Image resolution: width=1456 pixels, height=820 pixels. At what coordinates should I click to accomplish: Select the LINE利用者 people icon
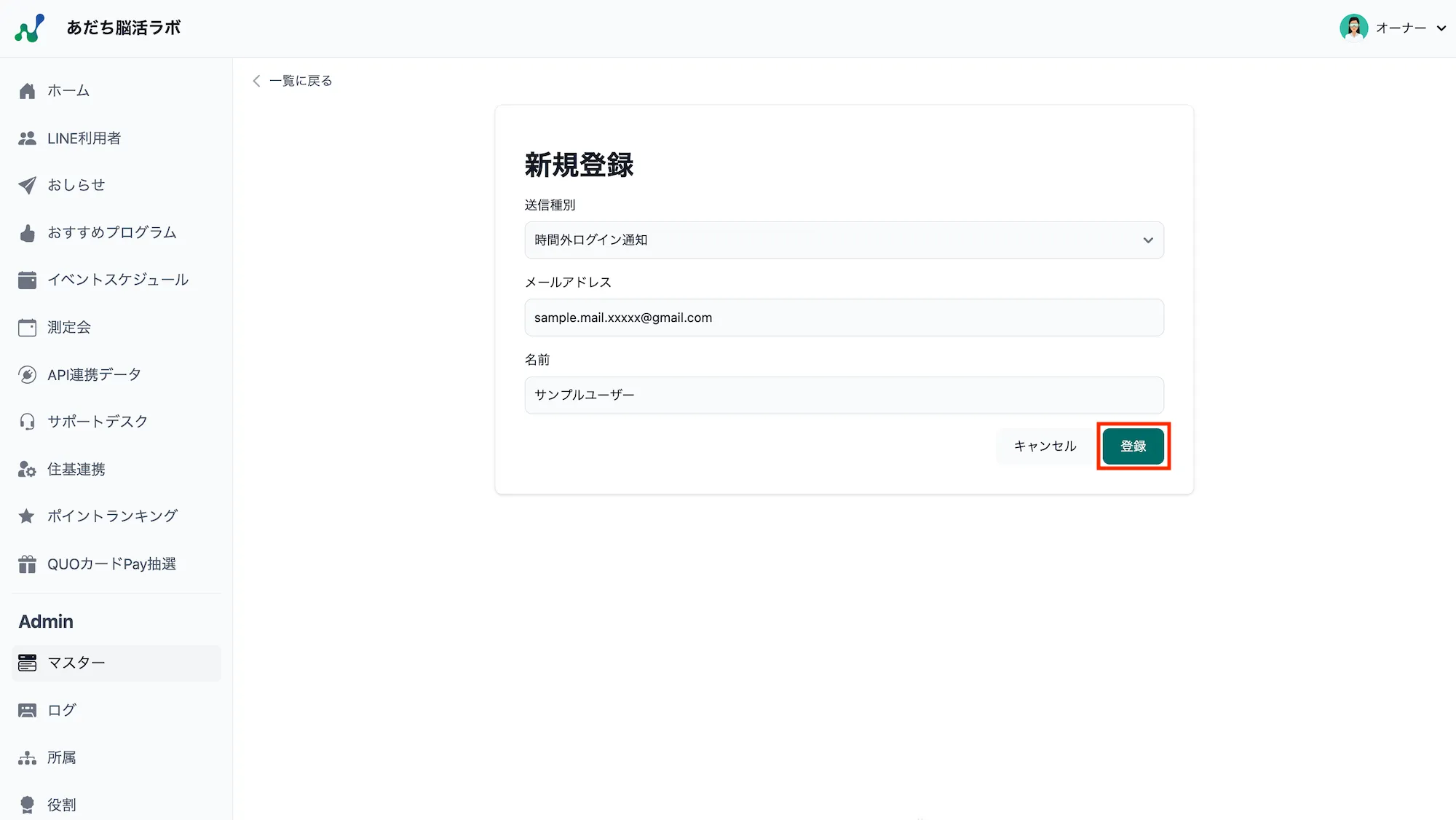pos(27,138)
